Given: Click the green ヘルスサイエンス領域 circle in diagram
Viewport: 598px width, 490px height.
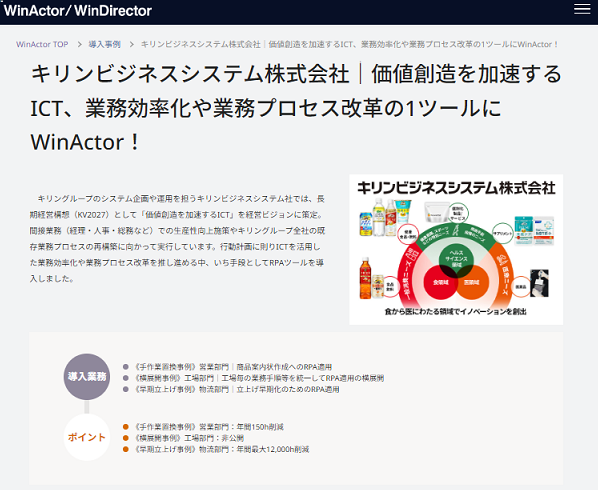Looking at the screenshot, I should pos(456,259).
